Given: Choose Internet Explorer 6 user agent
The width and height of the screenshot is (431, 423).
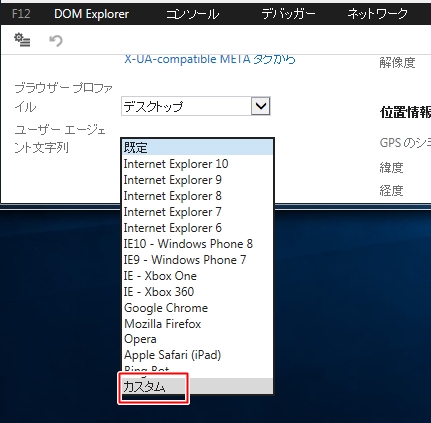Looking at the screenshot, I should [197, 228].
